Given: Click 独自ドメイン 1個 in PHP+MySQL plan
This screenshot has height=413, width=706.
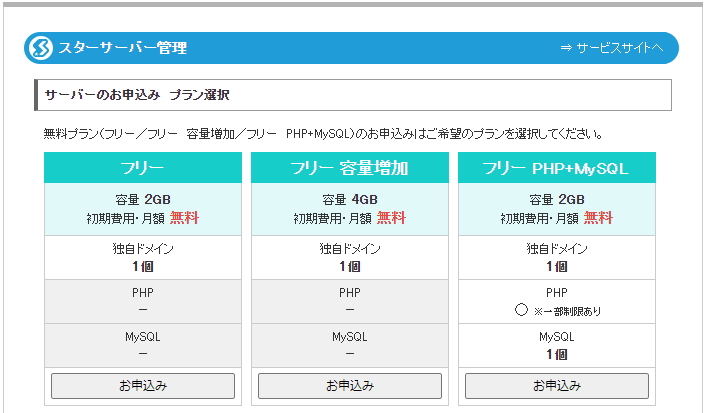Looking at the screenshot, I should tap(557, 257).
